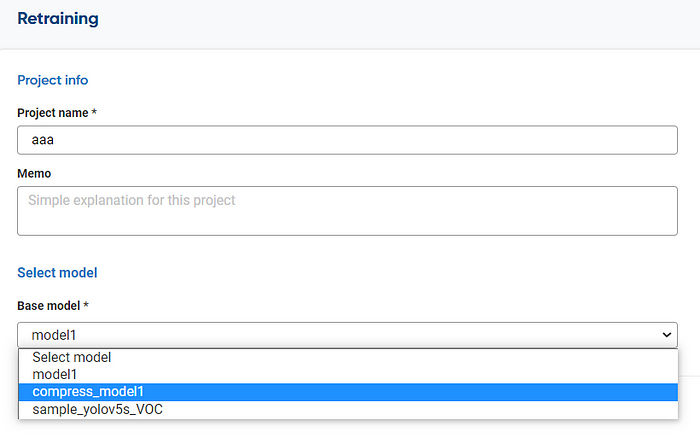
Task: Click the "Project info" section heading
Action: [x=53, y=80]
